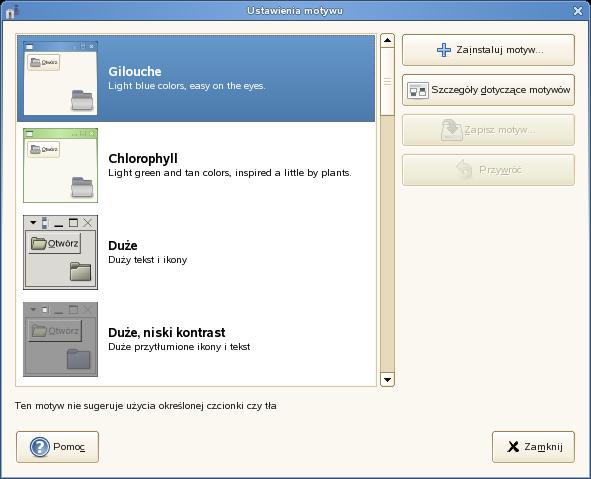Open 'Zainstaluj motyw...' button

488,50
